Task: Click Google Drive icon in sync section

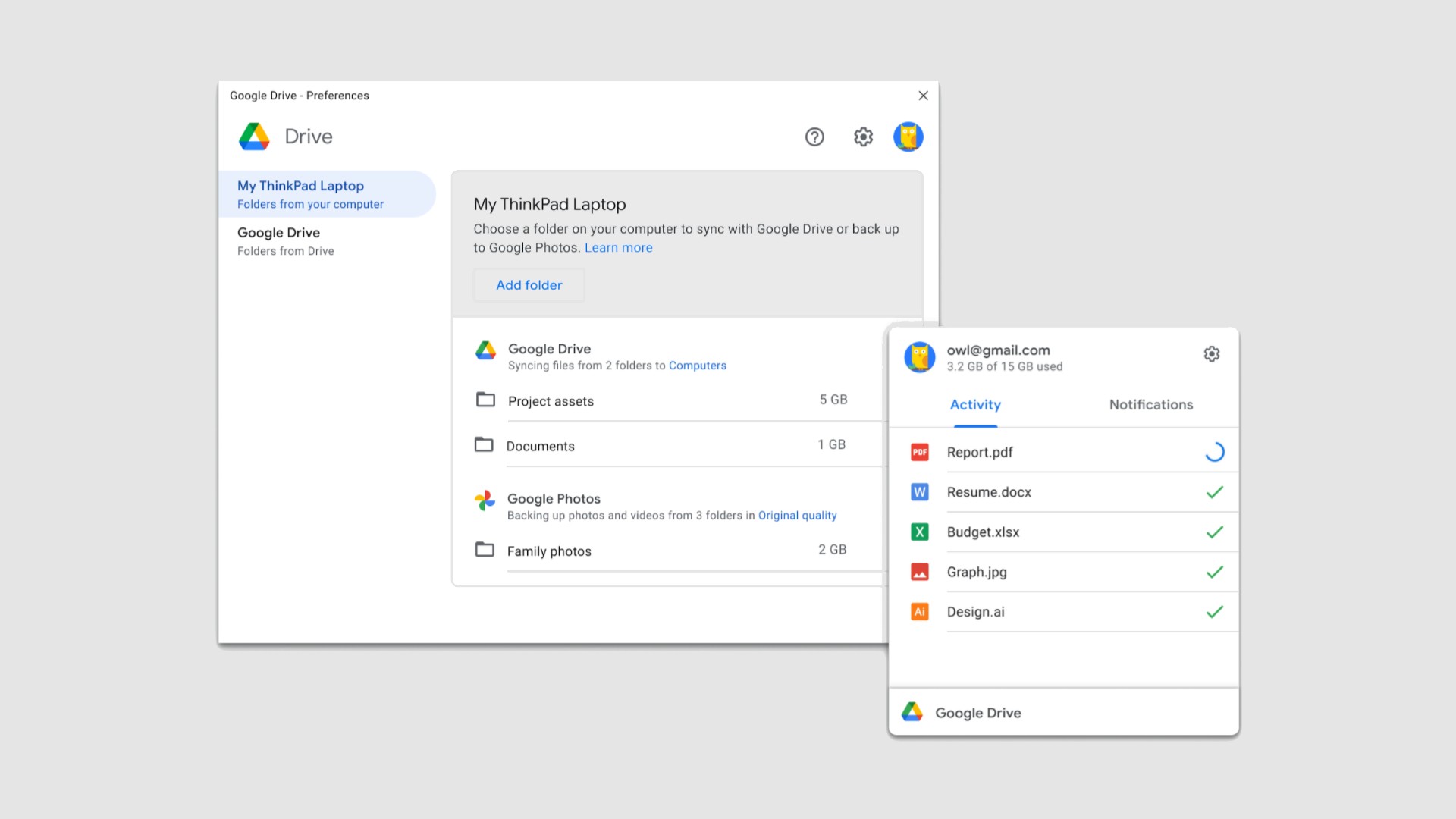Action: tap(485, 350)
